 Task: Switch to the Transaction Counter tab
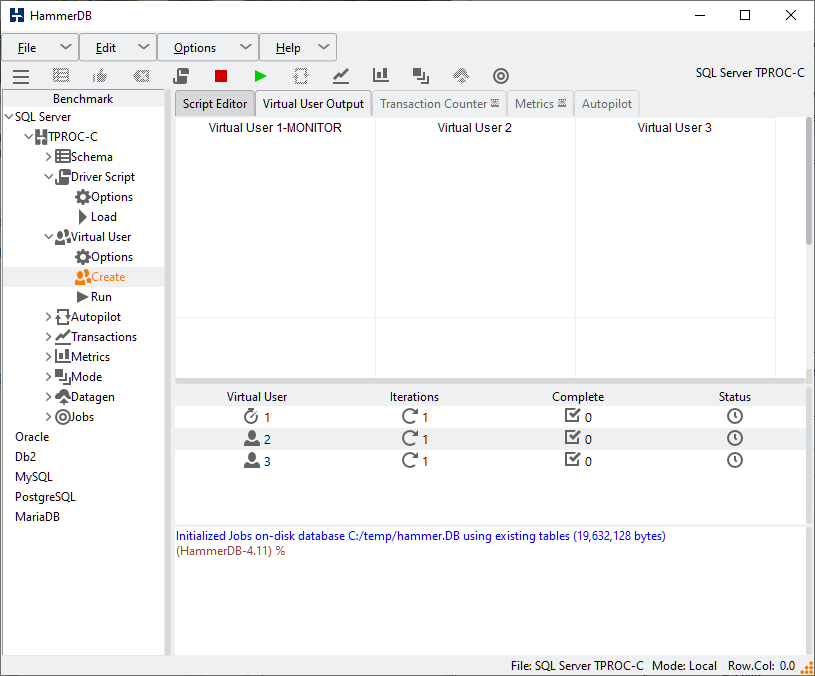[439, 103]
